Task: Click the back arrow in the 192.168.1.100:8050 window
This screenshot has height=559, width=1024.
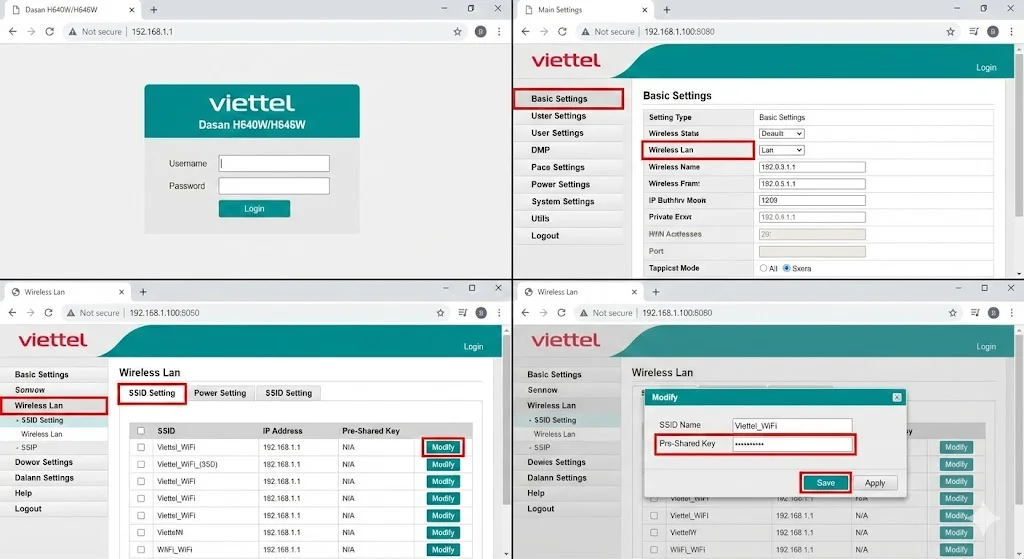Action: [x=12, y=313]
